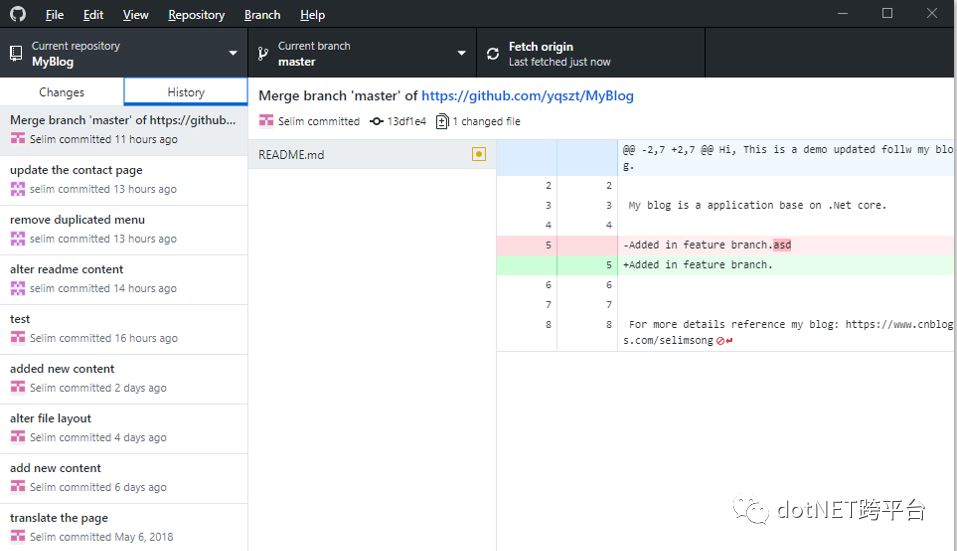Open the github.com/yqszt/MyBlog link

pos(527,96)
